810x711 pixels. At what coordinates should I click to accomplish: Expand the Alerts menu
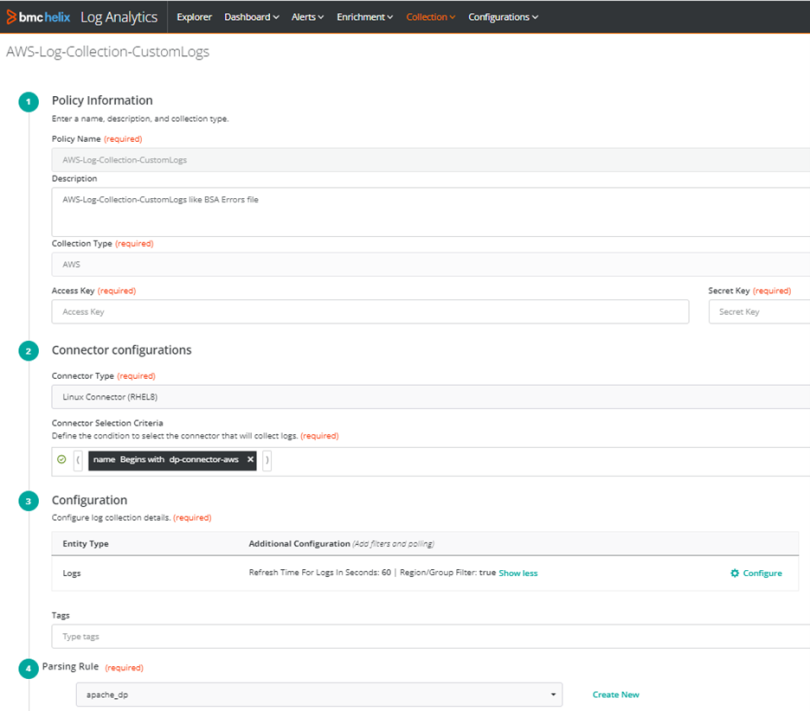[x=307, y=17]
